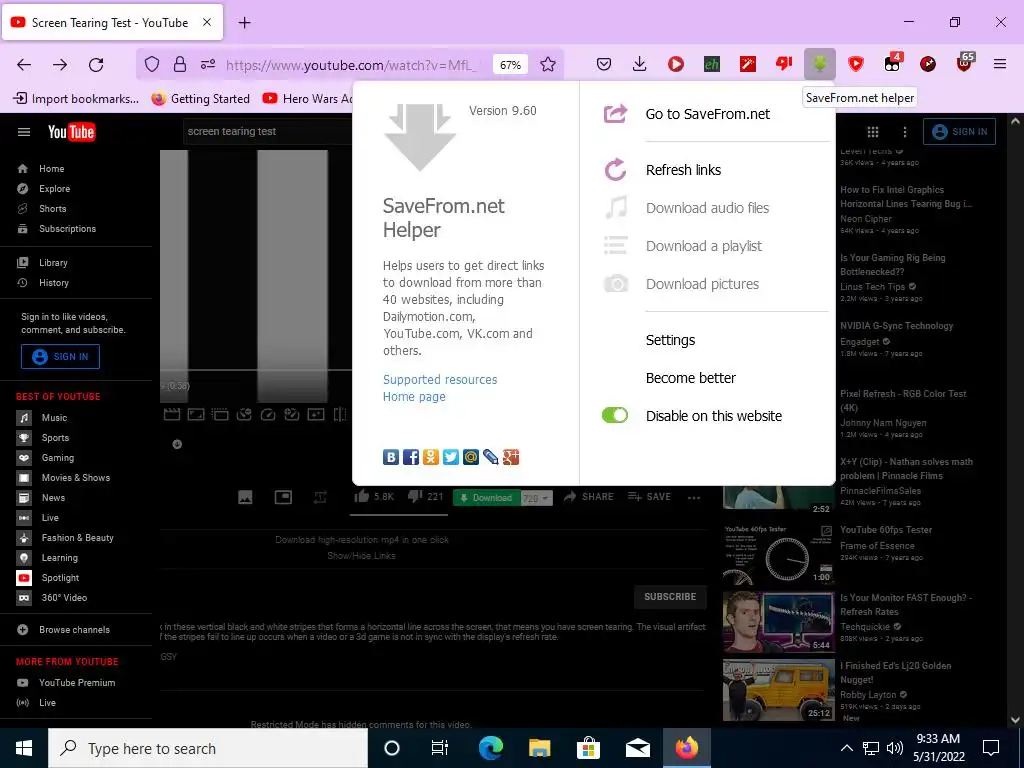The image size is (1024, 768).
Task: Open Getting Started bookmark
Action: click(x=201, y=99)
